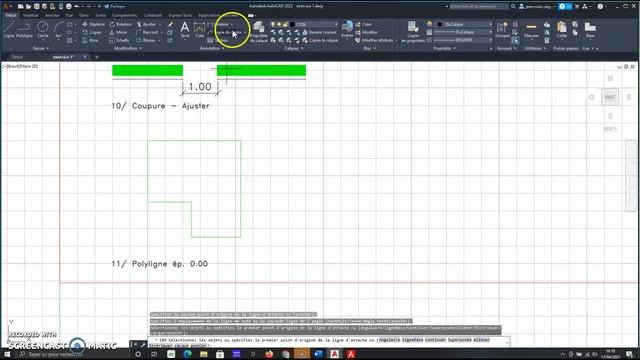This screenshot has width=640, height=360.
Task: Click the Mesurer utility tool
Action: coord(531,30)
